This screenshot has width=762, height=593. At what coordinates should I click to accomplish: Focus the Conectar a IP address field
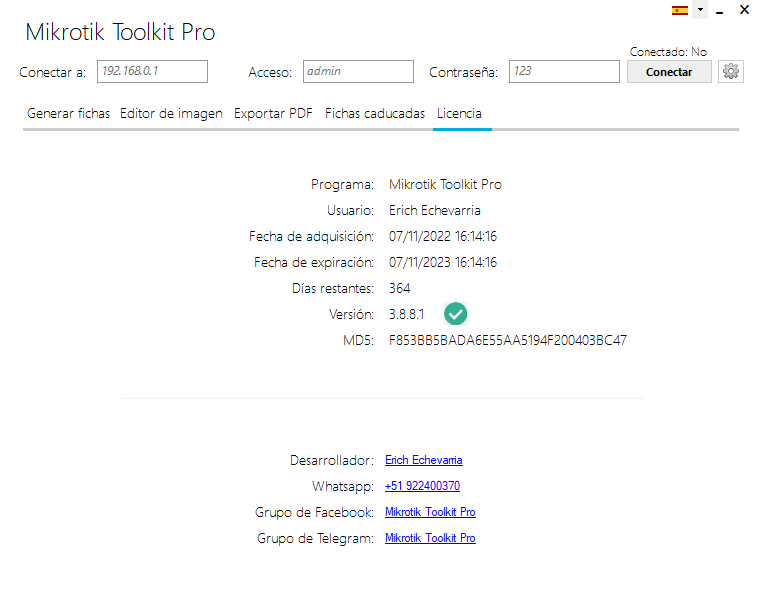tap(152, 71)
